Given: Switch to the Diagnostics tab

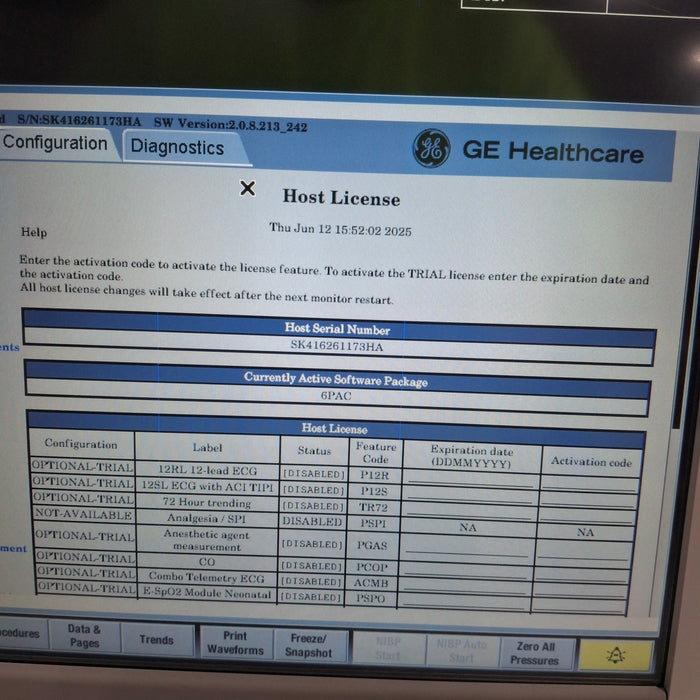Looking at the screenshot, I should (178, 147).
